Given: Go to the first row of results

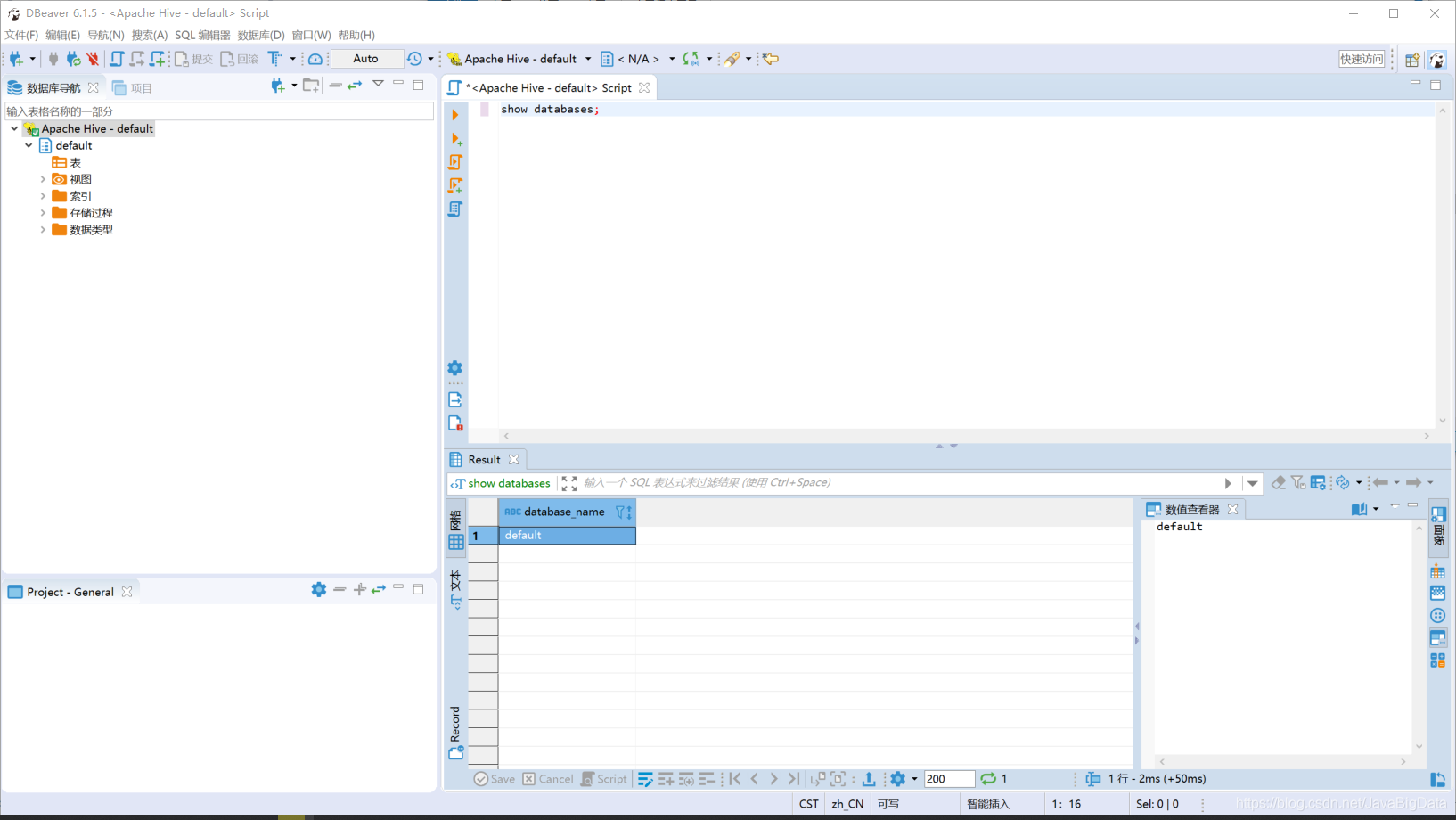Looking at the screenshot, I should 735,779.
